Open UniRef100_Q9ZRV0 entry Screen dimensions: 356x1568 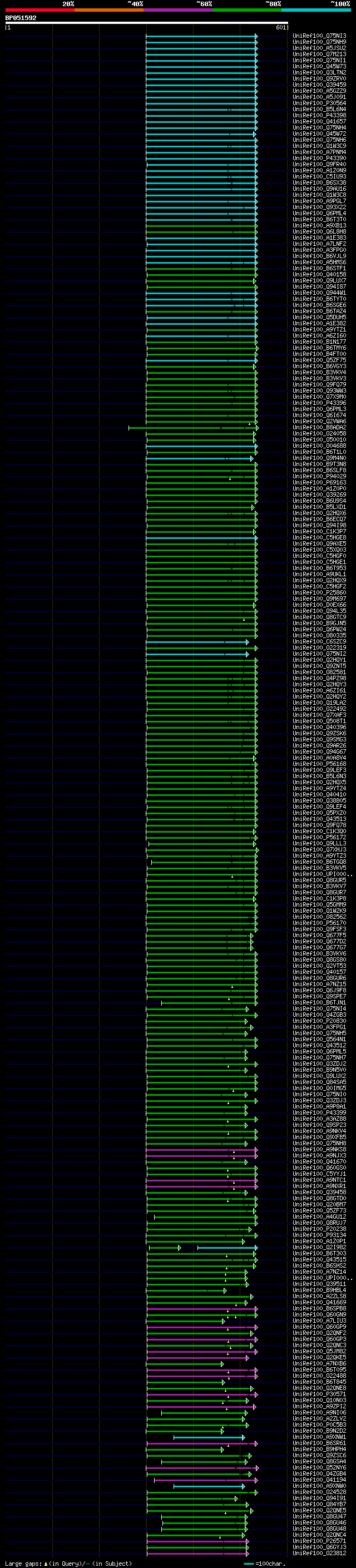[x=319, y=78]
